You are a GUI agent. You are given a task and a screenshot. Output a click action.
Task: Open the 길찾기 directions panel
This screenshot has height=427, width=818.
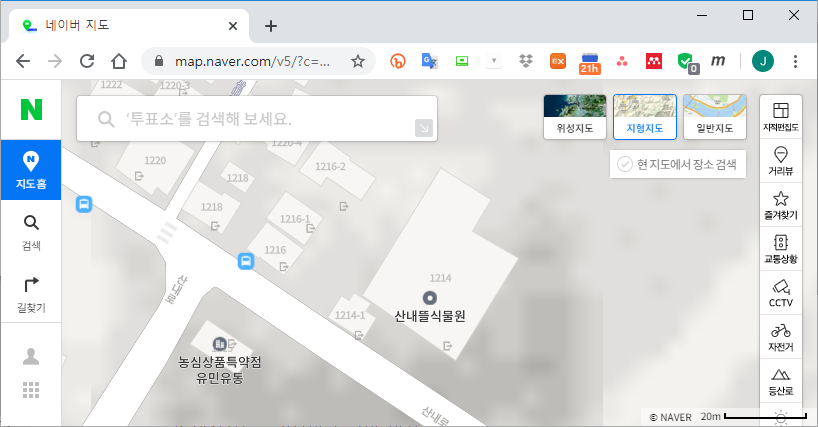[31, 295]
